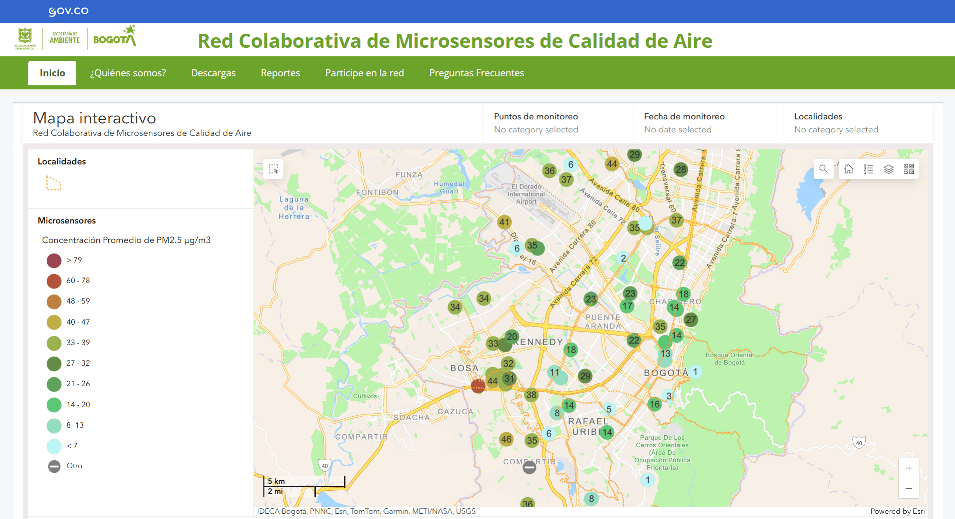Click the Bogotá logo in header
This screenshot has width=955, height=519.
(x=114, y=38)
